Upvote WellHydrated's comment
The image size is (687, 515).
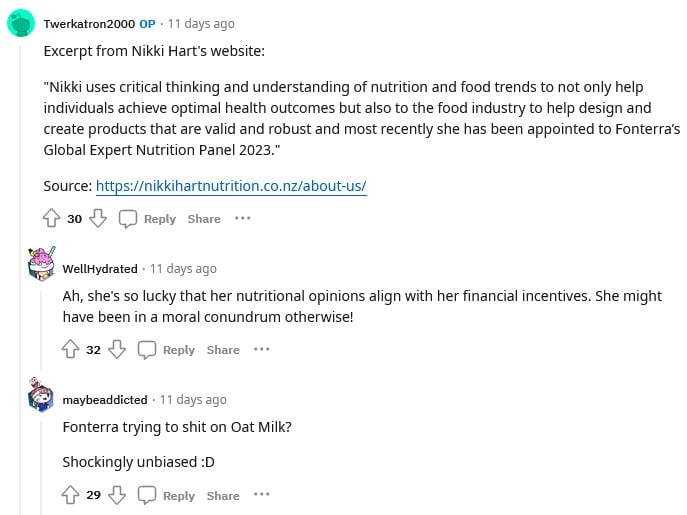click(x=70, y=349)
